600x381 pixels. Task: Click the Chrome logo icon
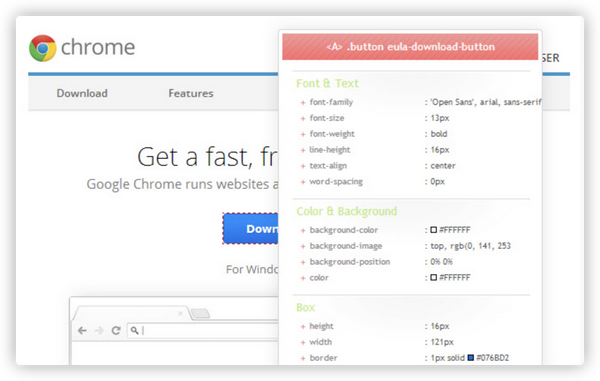(x=43, y=48)
